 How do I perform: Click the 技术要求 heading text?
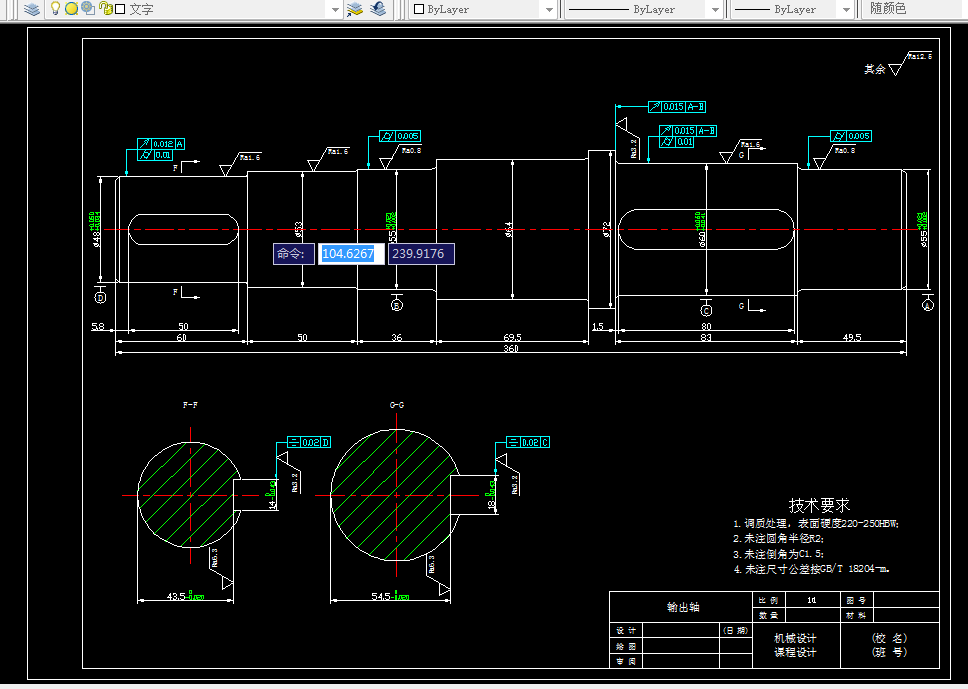[x=819, y=505]
